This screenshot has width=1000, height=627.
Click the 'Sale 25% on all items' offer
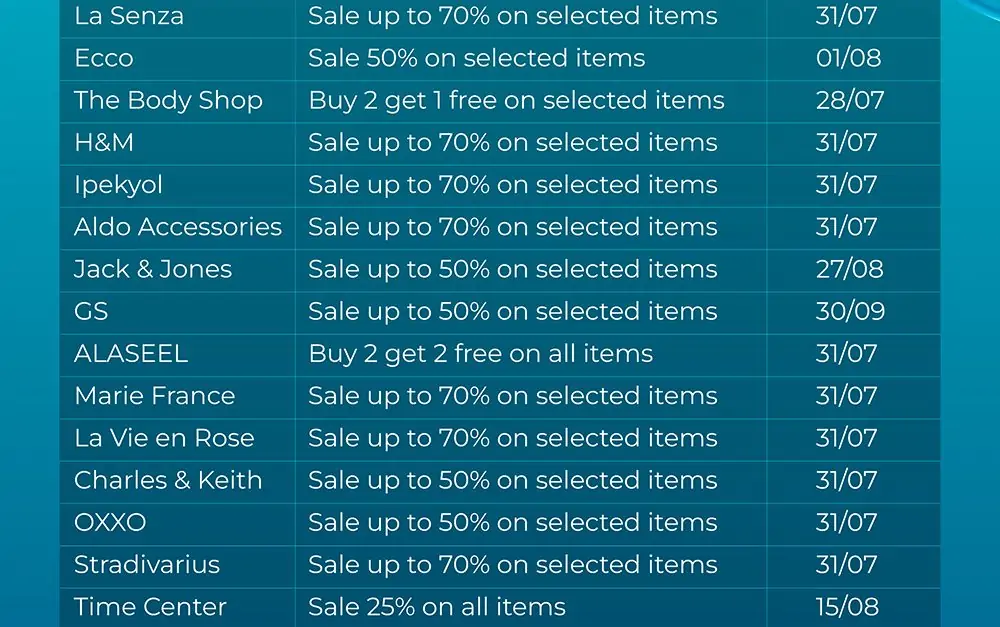click(437, 606)
